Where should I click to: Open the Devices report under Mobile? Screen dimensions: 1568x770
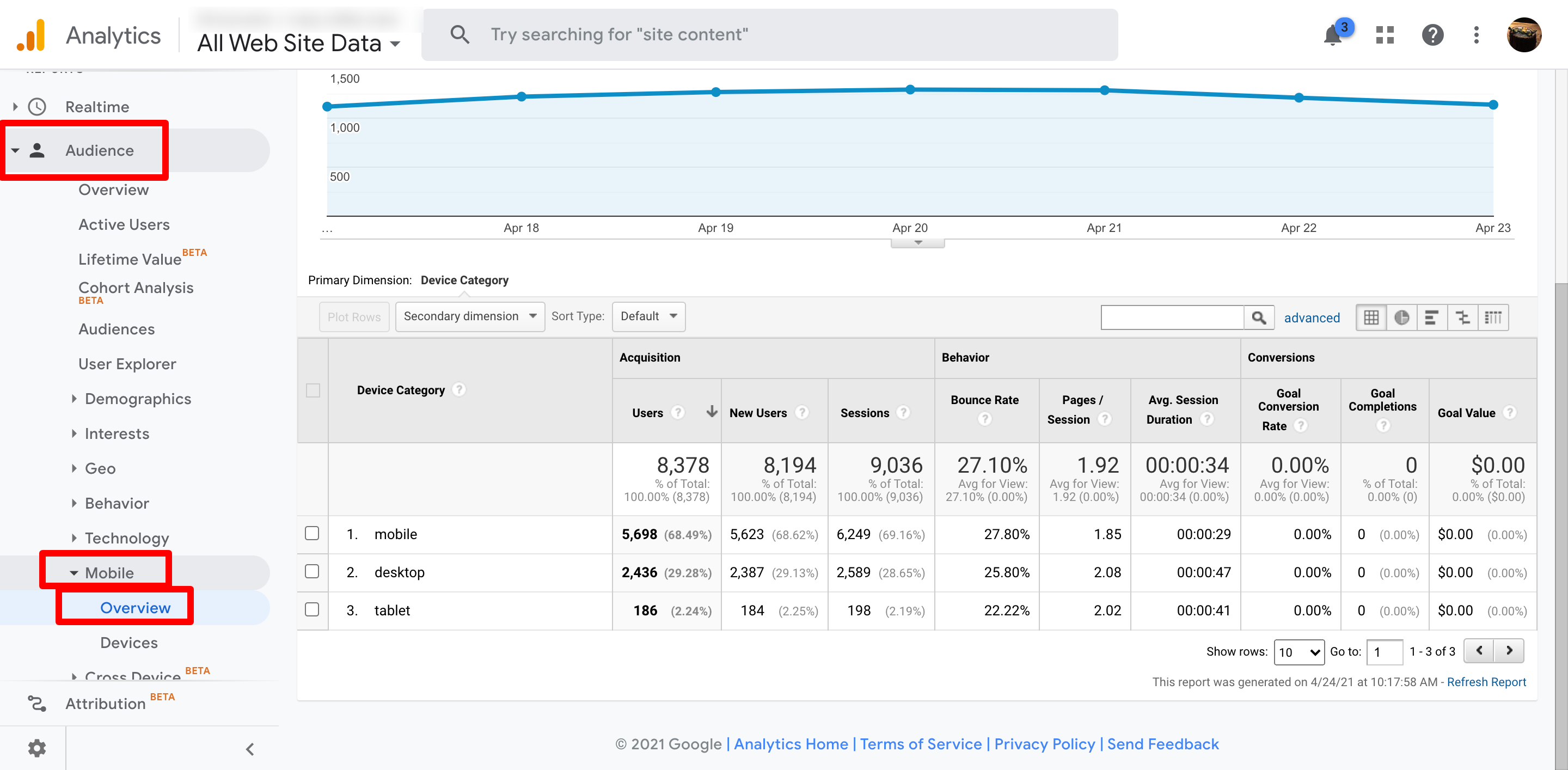point(129,643)
